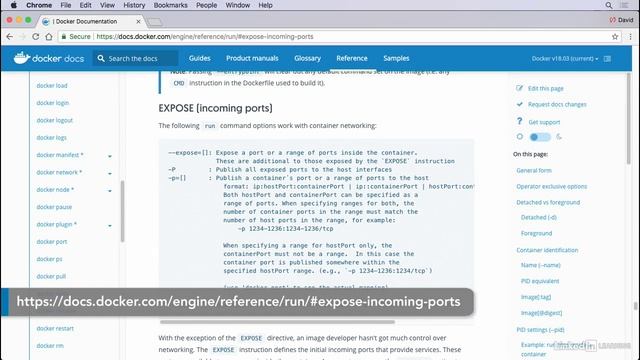
Task: Jump to Operator exclusive options section
Action: click(x=552, y=187)
